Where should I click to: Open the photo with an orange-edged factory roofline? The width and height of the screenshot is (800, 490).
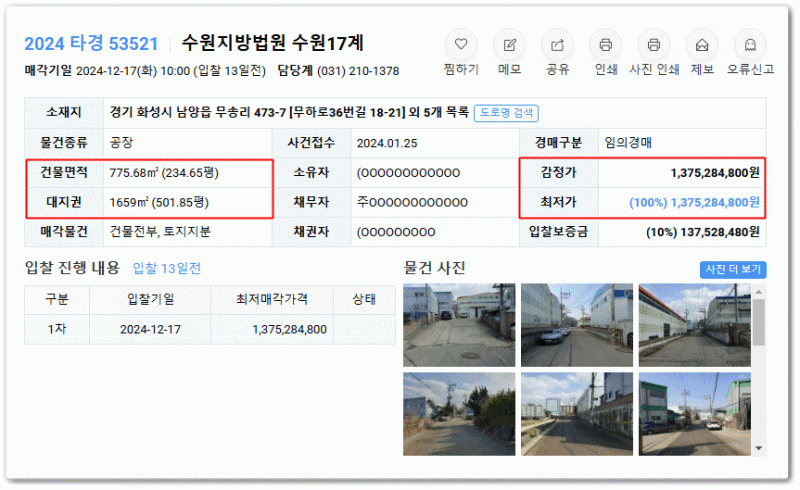coord(694,325)
